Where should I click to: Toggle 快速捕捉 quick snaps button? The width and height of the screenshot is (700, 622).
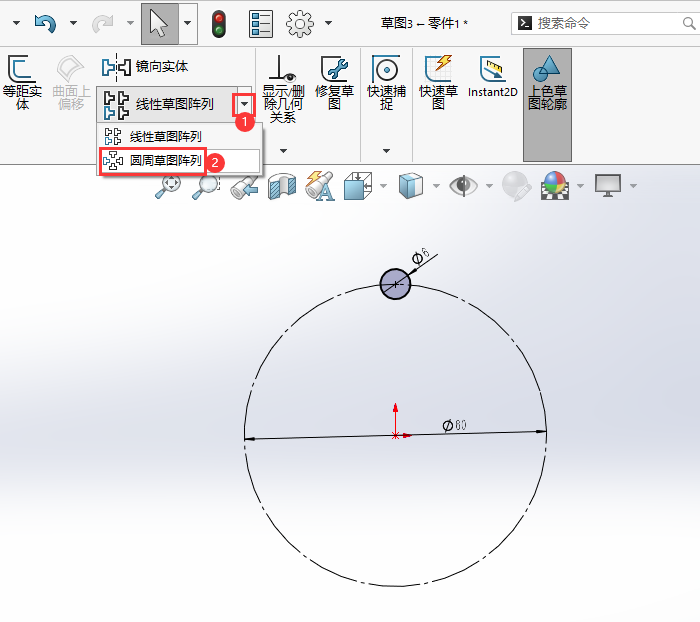(386, 82)
